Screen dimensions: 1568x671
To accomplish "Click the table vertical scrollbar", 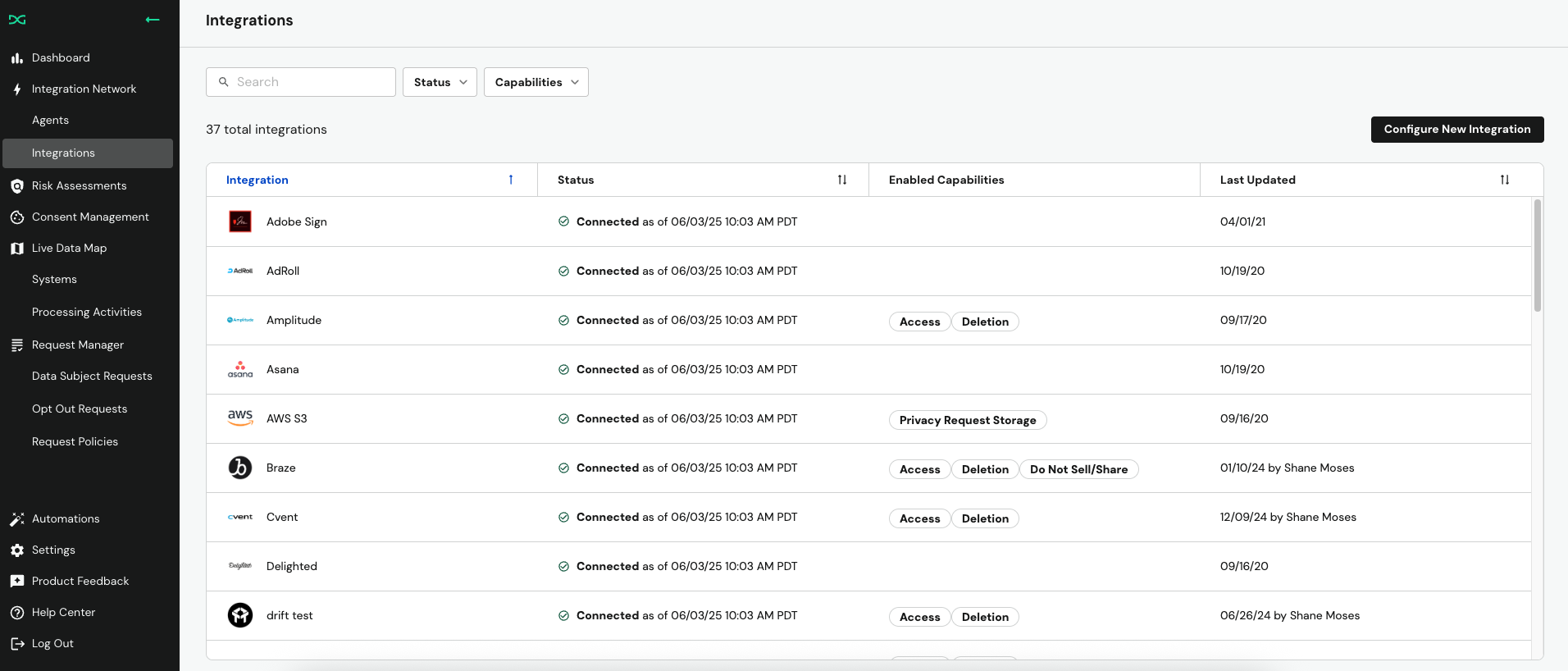I will (x=1538, y=255).
